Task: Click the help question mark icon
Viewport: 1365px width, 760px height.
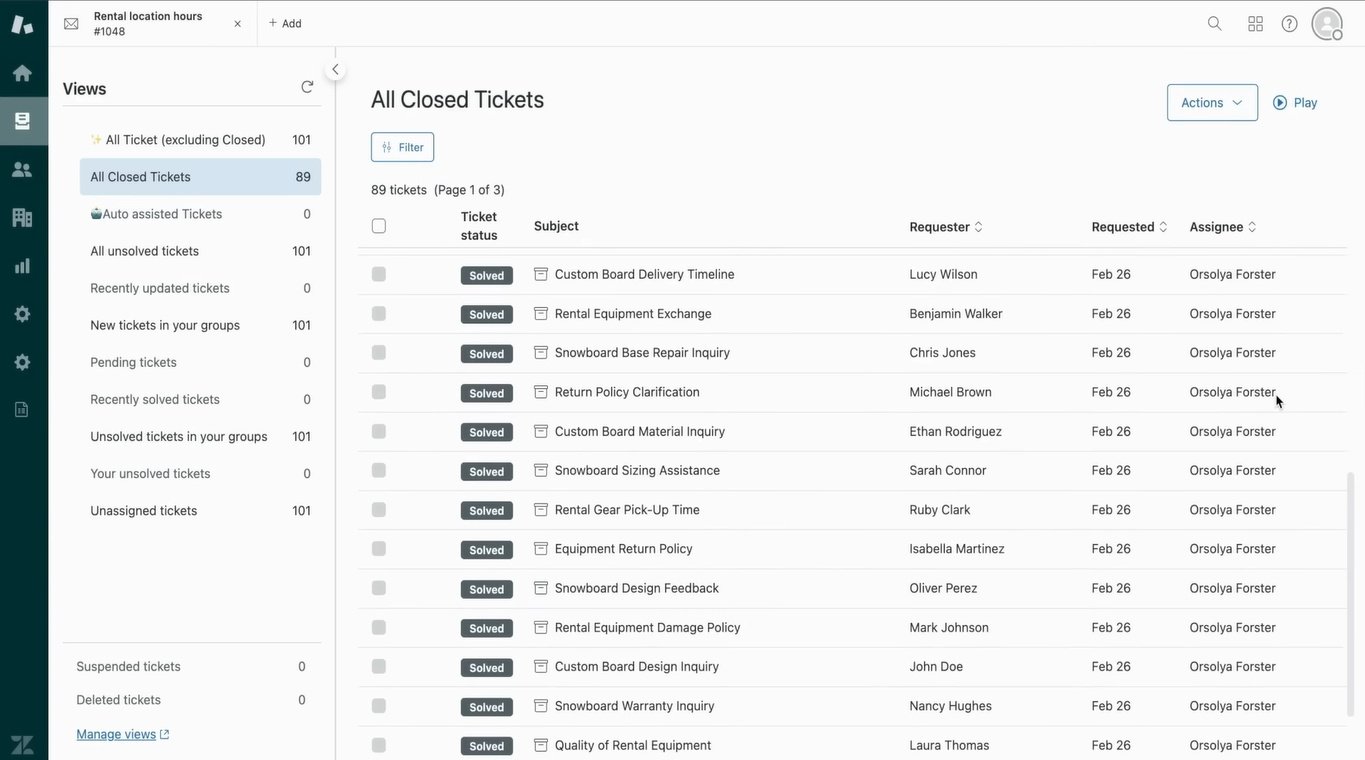Action: tap(1290, 24)
